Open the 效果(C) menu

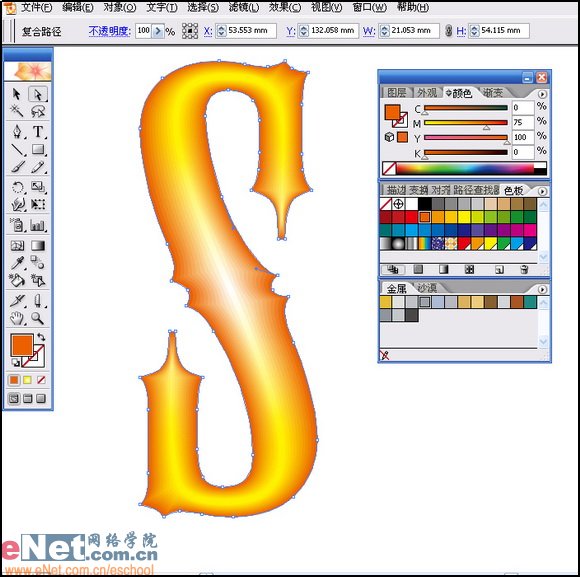pos(285,7)
